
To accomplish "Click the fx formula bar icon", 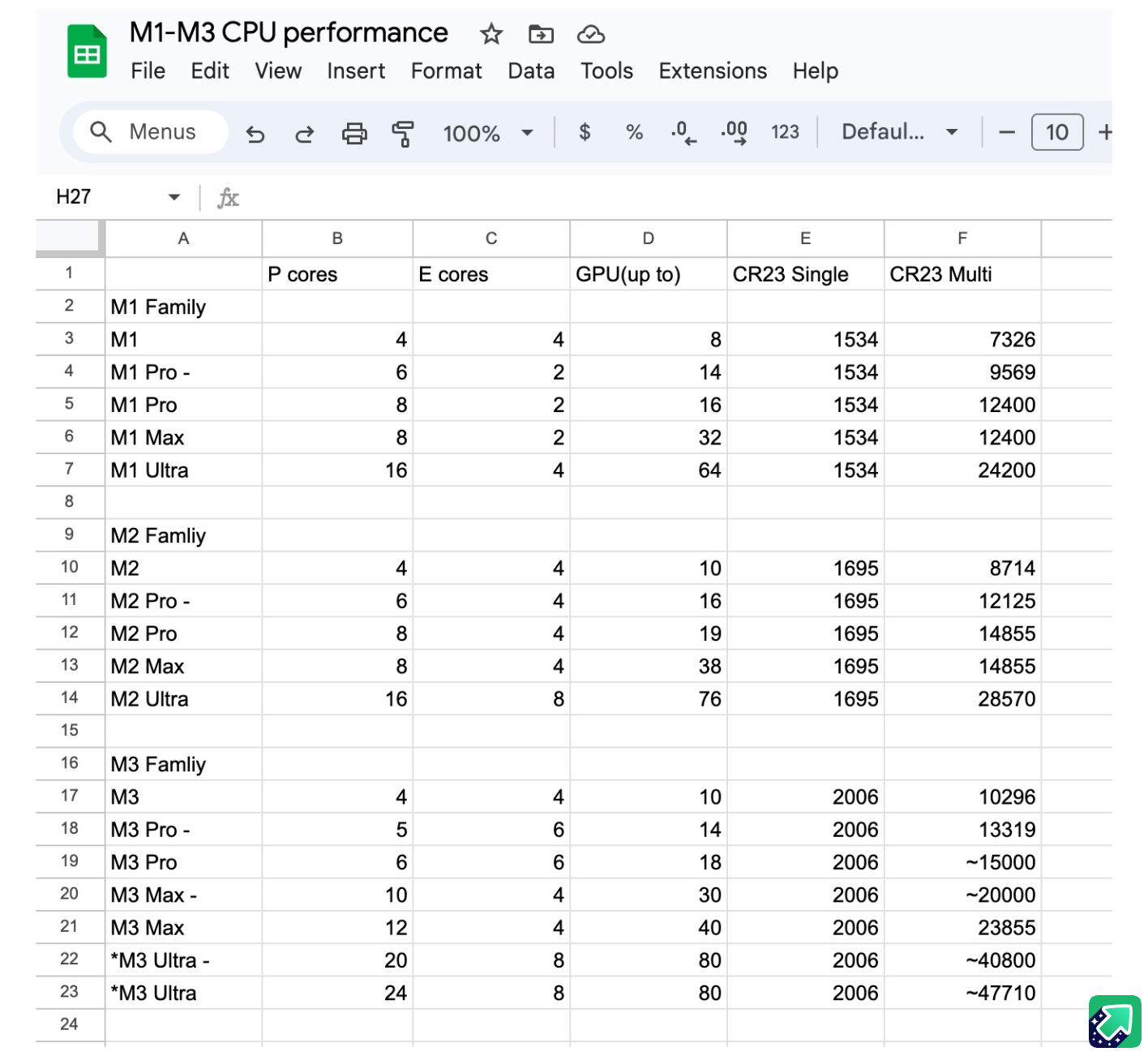I will [x=228, y=198].
